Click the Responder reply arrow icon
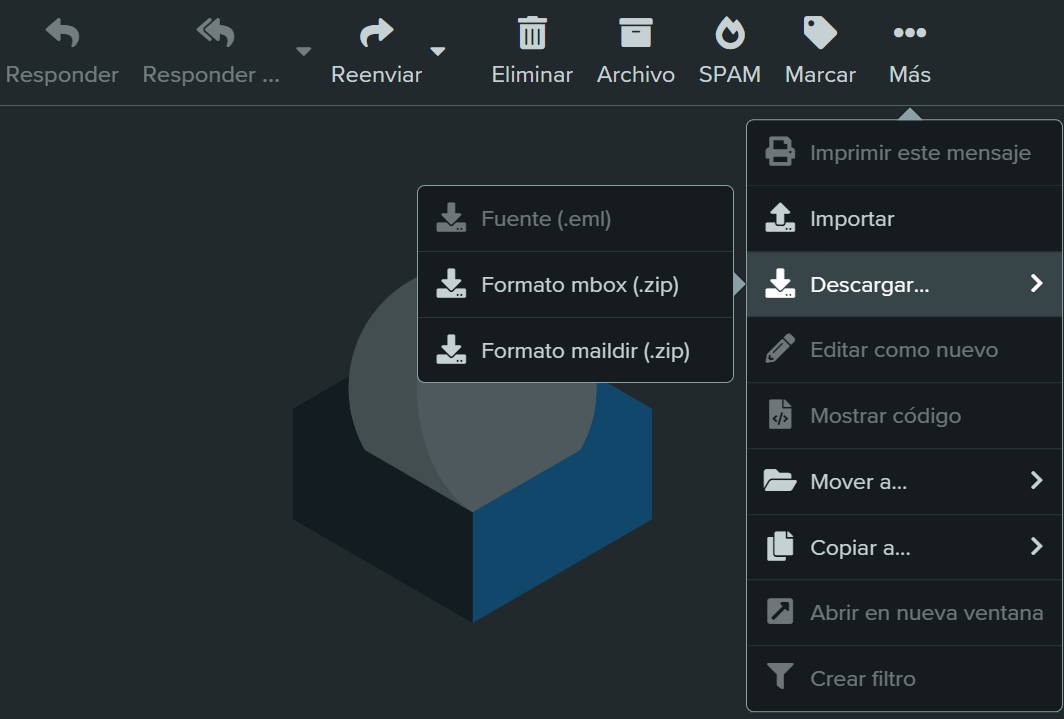1064x719 pixels. 62,33
